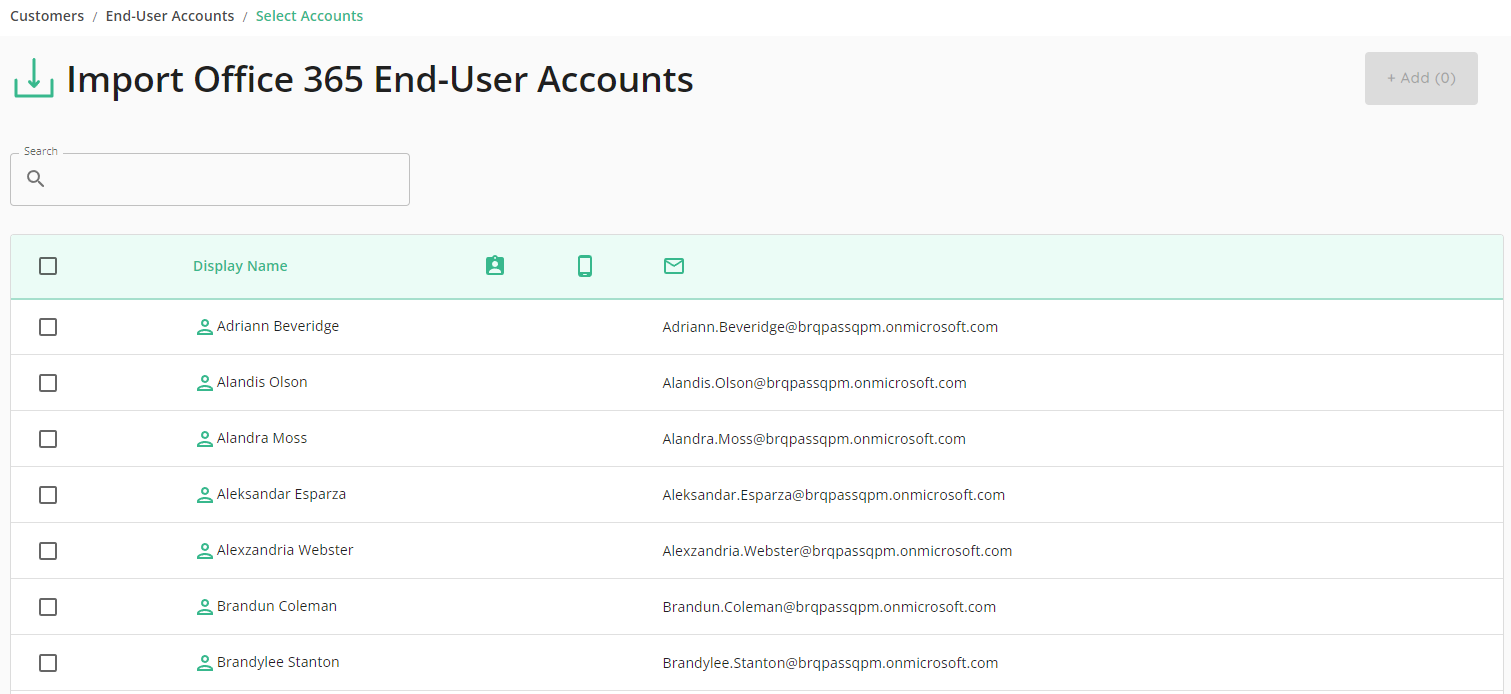Click the user icon beside Aleksandar Esparza
The image size is (1511, 694).
pyautogui.click(x=205, y=495)
